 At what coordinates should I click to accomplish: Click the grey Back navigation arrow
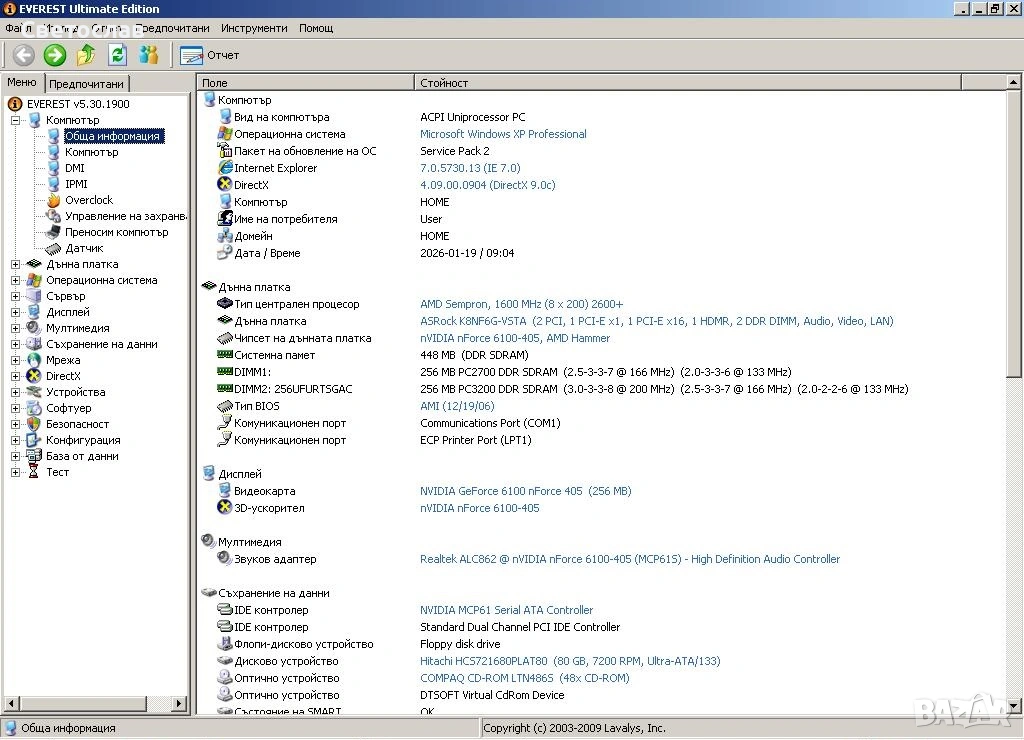tap(23, 55)
